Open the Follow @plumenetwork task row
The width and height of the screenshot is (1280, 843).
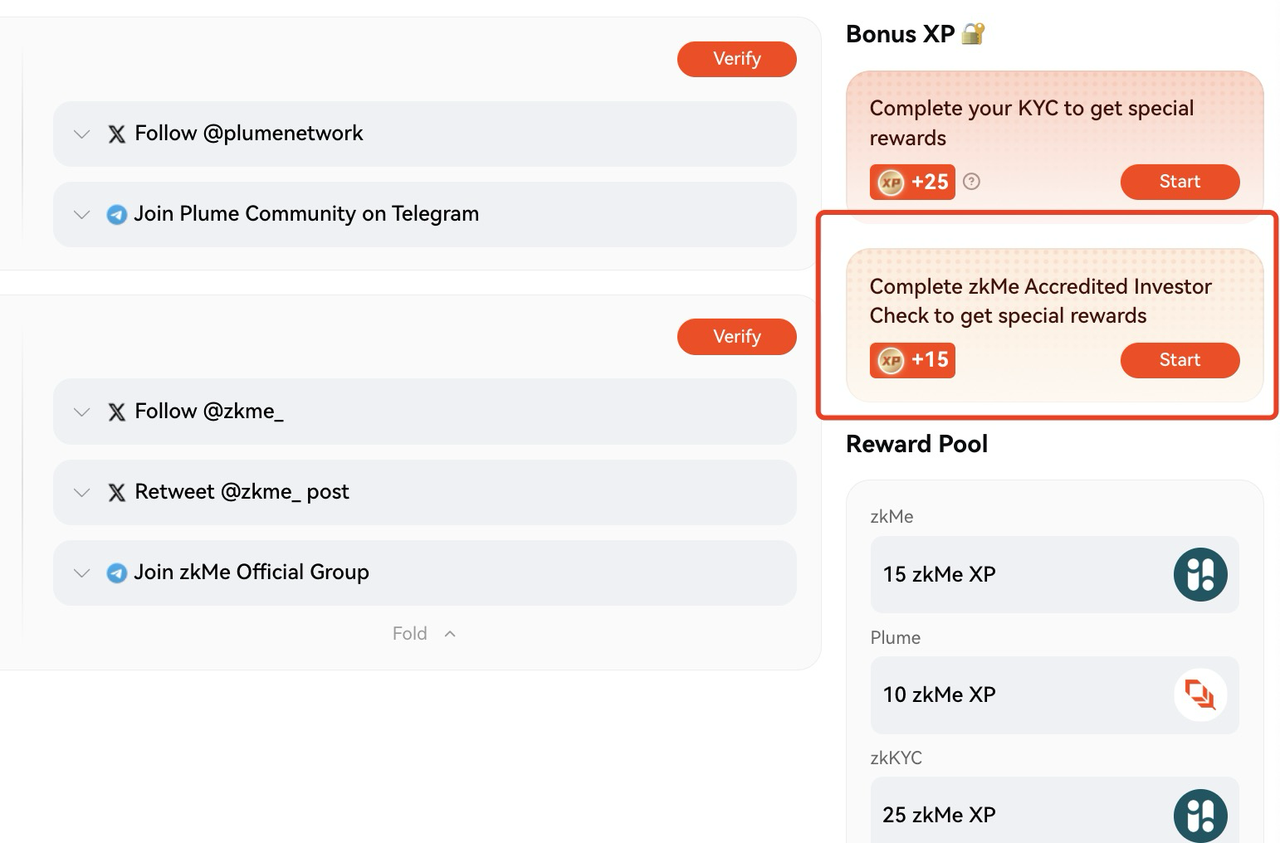point(425,134)
